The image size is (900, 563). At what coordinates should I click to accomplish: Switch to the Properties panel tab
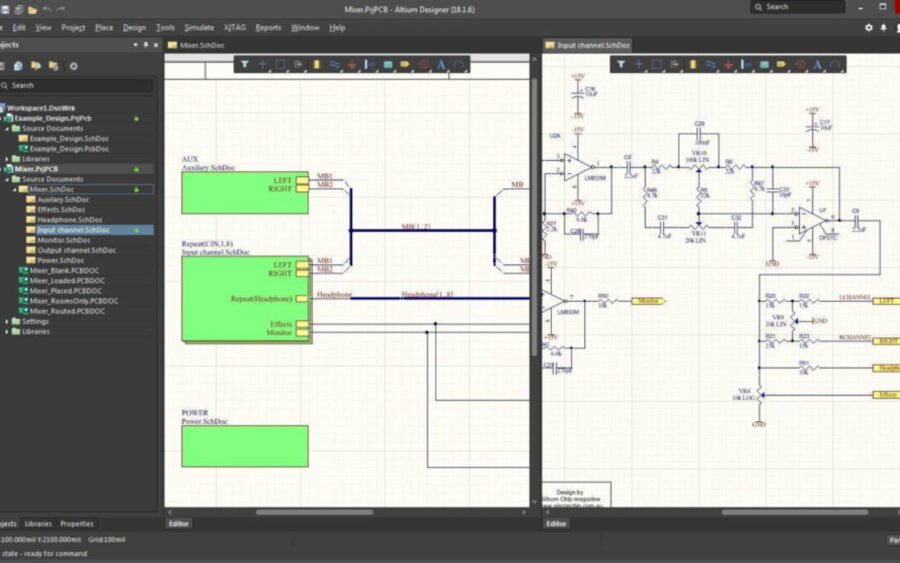pyautogui.click(x=77, y=524)
